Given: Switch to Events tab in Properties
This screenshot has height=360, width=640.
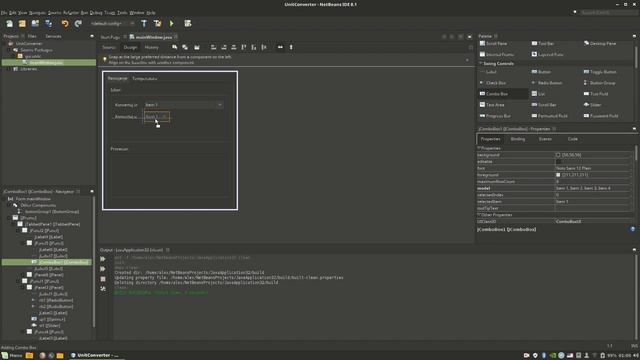Looking at the screenshot, I should click(x=545, y=139).
